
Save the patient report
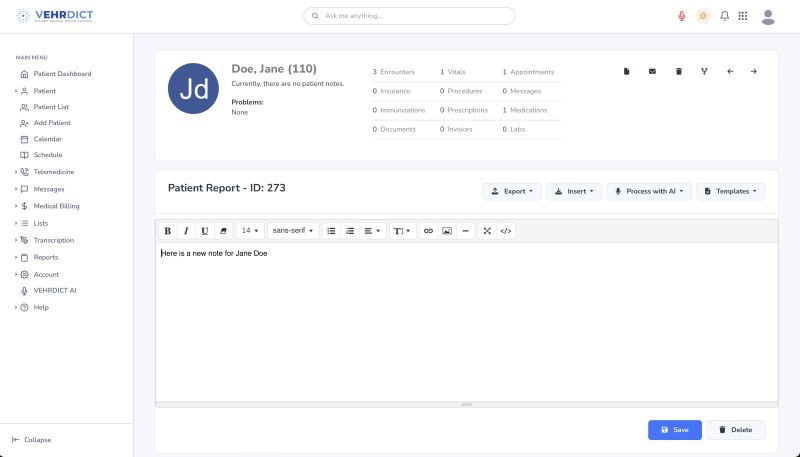[674, 430]
